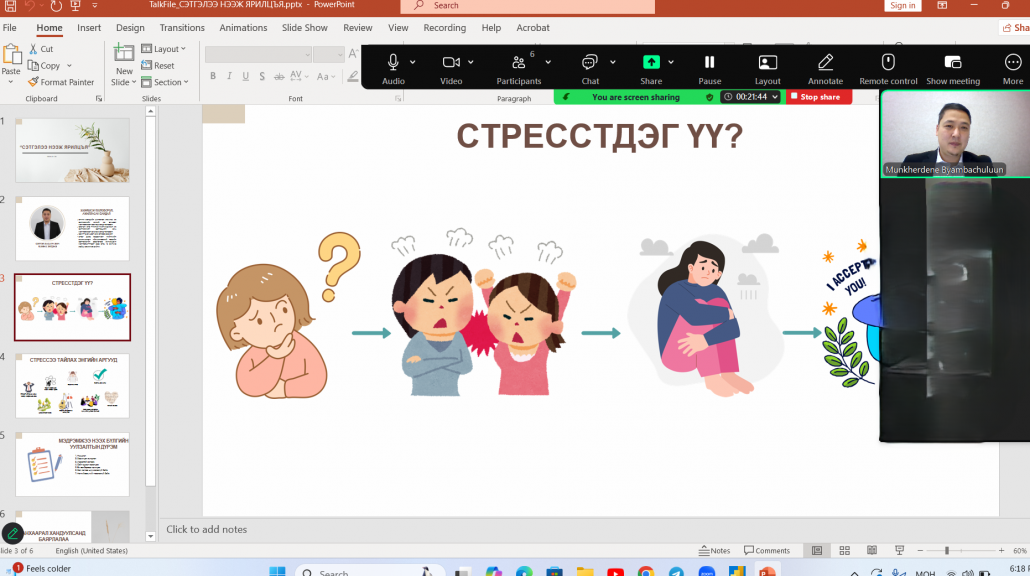Image resolution: width=1030 pixels, height=576 pixels.
Task: Open the Slide Show tab
Action: click(x=304, y=28)
